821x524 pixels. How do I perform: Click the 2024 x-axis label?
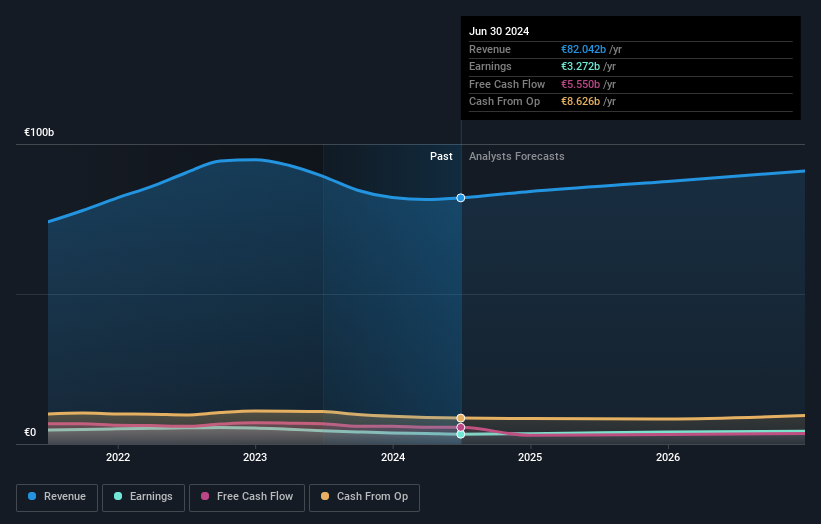393,457
